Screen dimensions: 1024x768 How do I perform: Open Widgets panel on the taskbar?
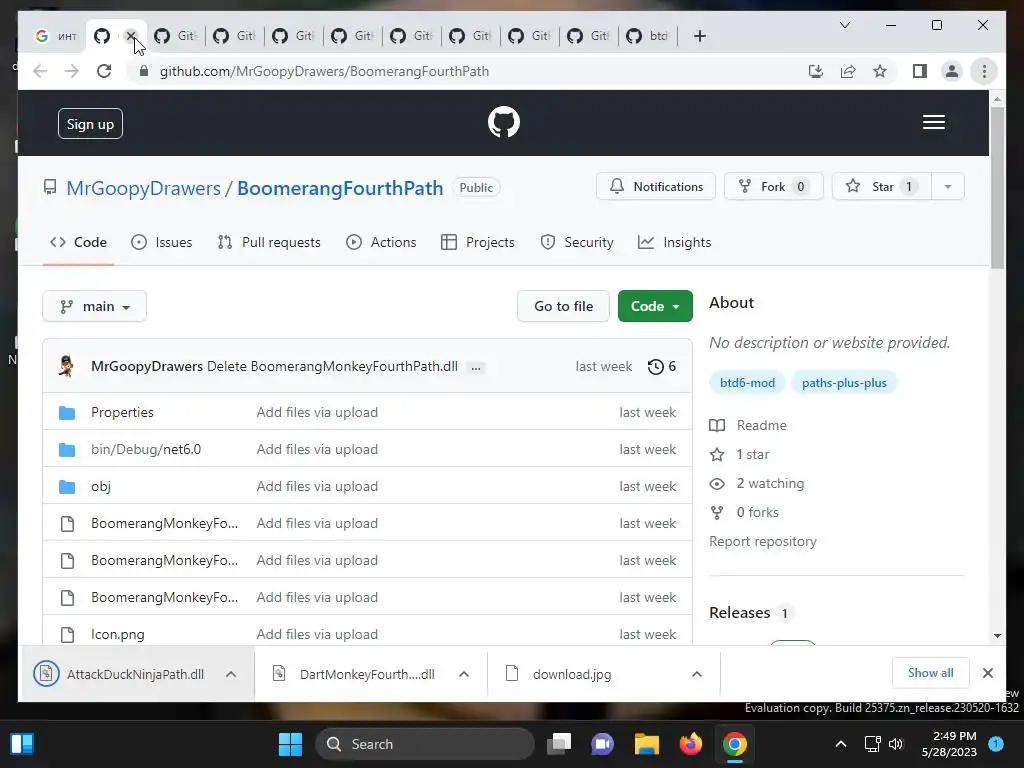point(22,744)
